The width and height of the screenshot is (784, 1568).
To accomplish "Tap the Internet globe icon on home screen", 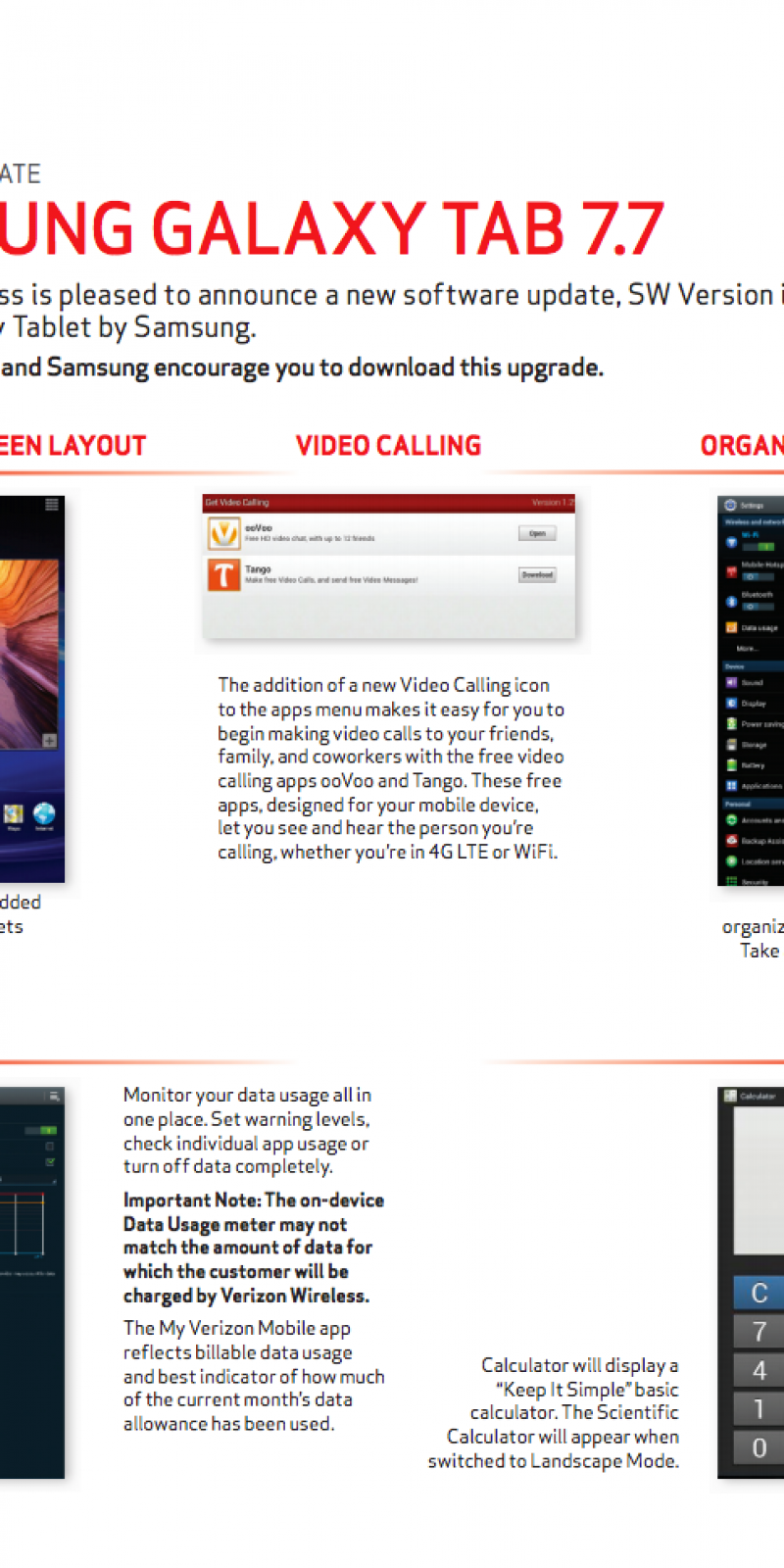I will pyautogui.click(x=44, y=814).
